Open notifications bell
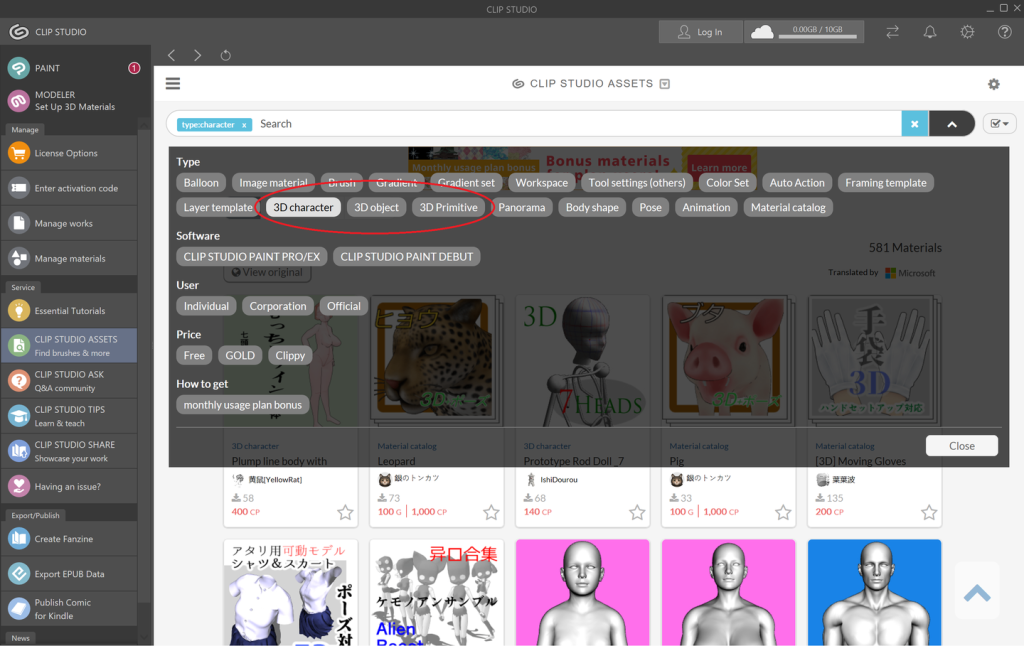1024x646 pixels. pos(930,31)
